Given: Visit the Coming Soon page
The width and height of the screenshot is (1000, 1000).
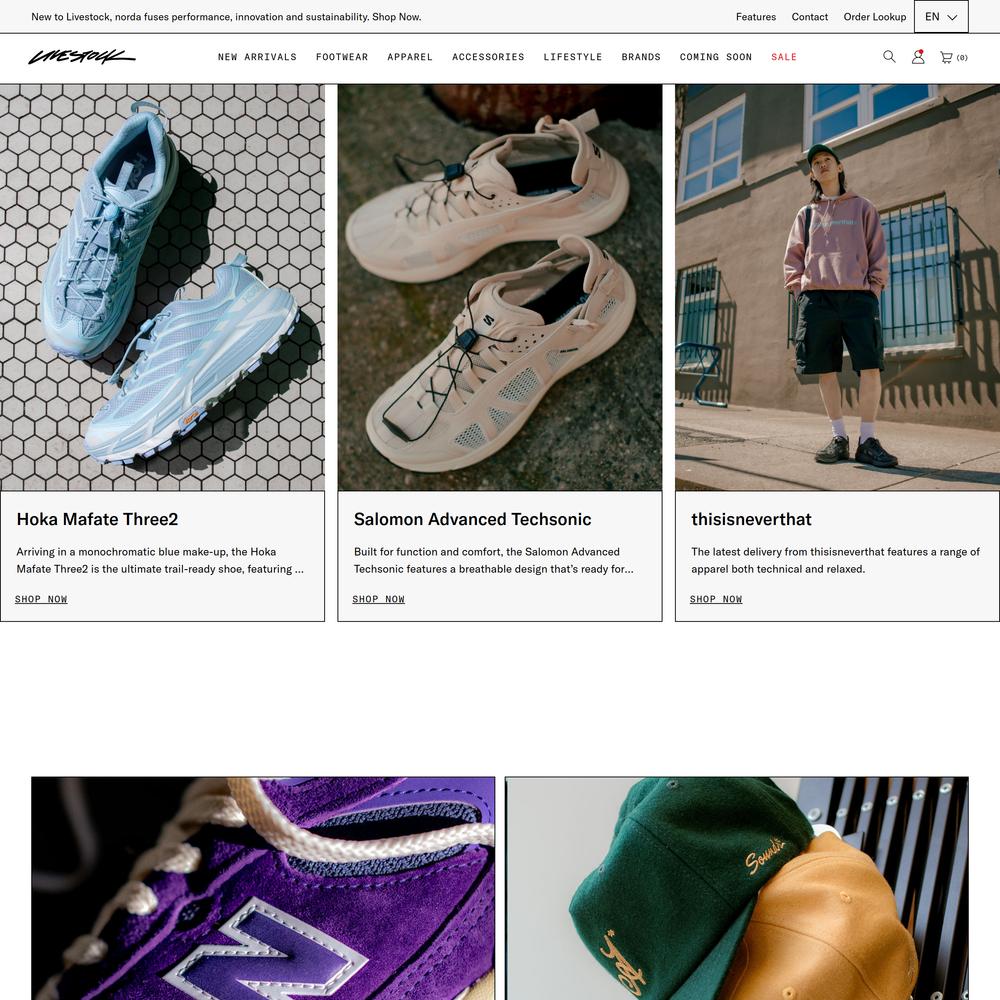Looking at the screenshot, I should [716, 57].
